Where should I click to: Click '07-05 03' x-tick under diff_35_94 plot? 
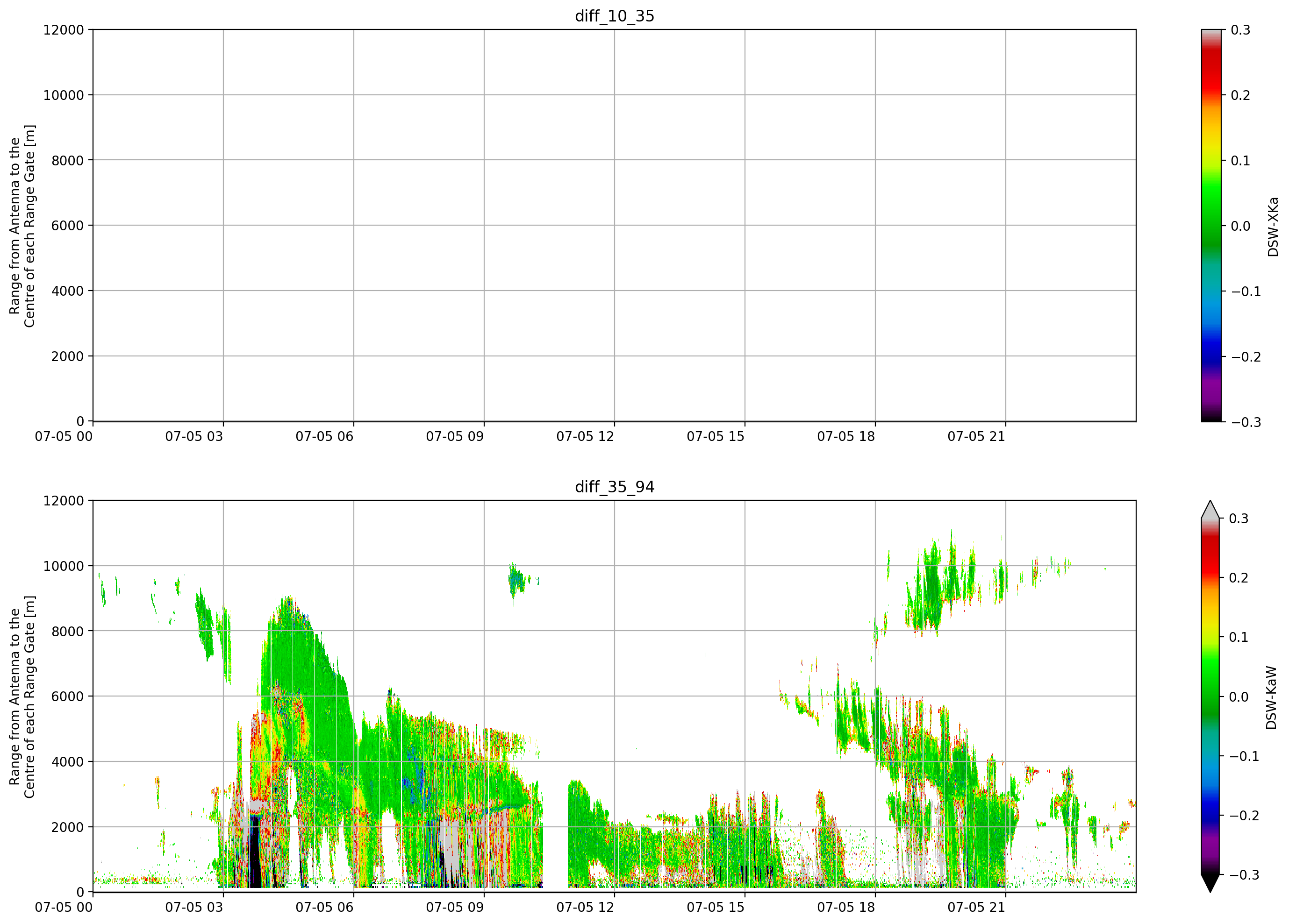(x=194, y=908)
